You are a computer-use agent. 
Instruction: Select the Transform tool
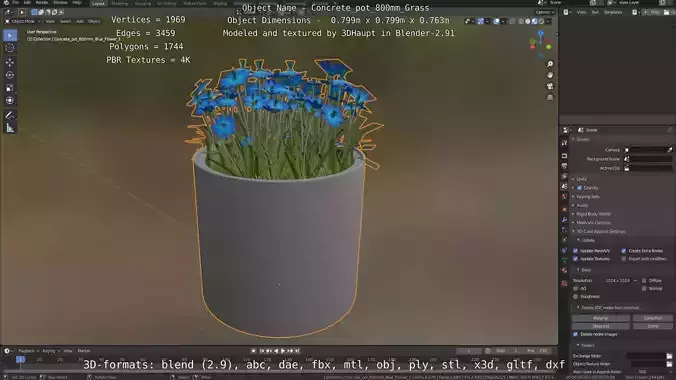(x=10, y=100)
